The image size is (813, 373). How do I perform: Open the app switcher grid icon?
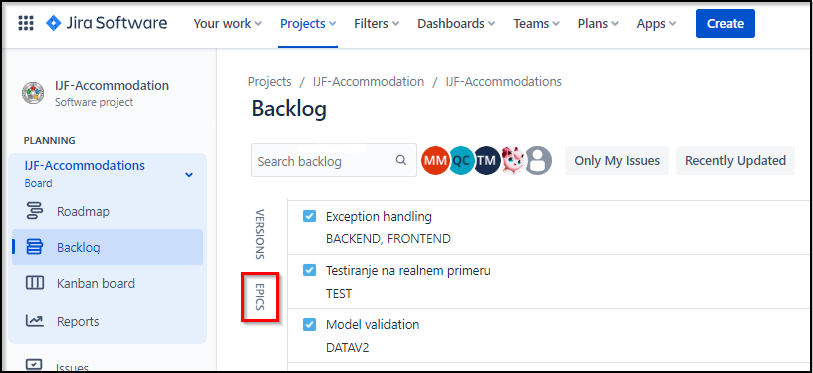26,23
